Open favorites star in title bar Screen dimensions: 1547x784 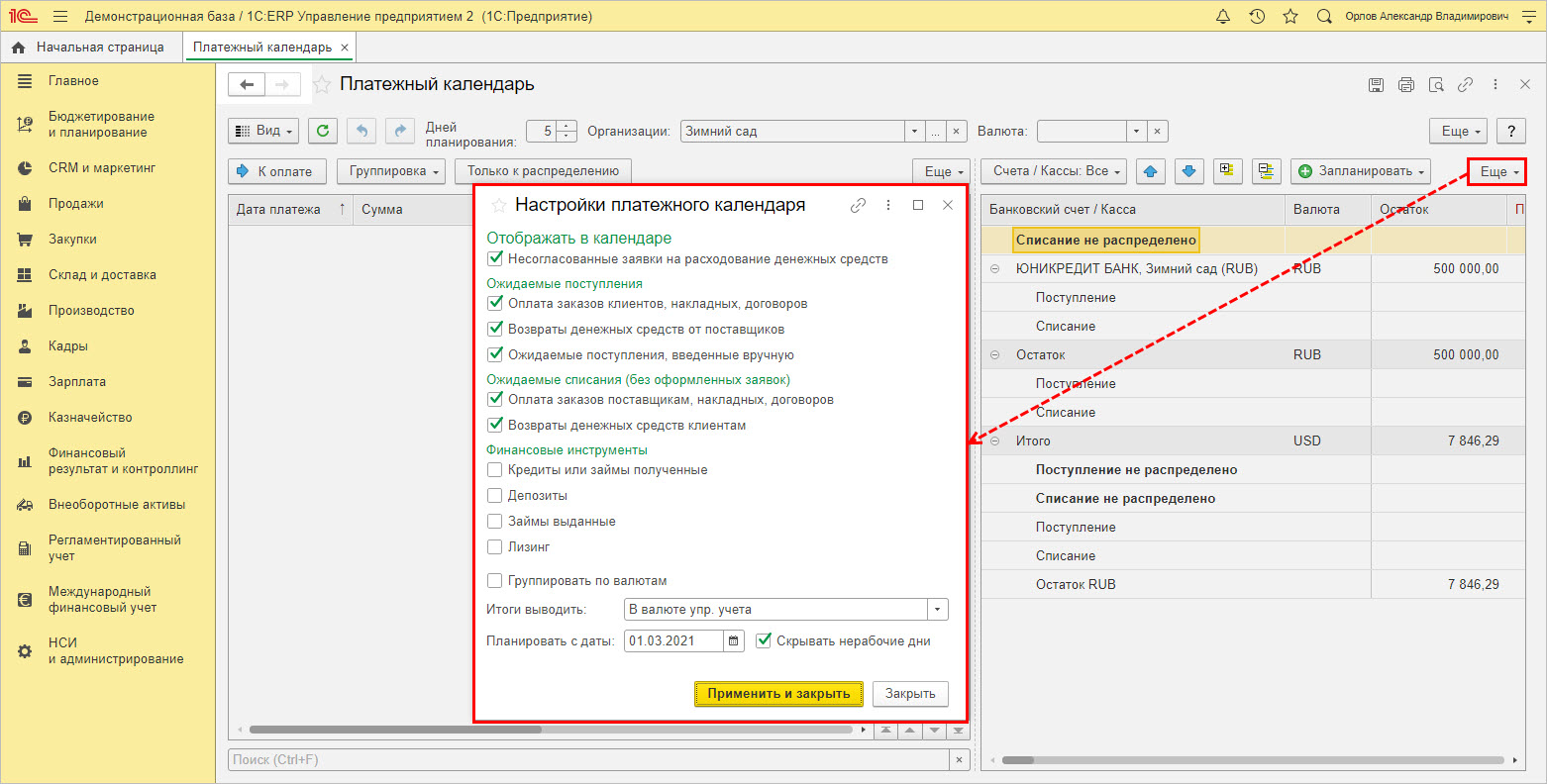(x=1290, y=17)
